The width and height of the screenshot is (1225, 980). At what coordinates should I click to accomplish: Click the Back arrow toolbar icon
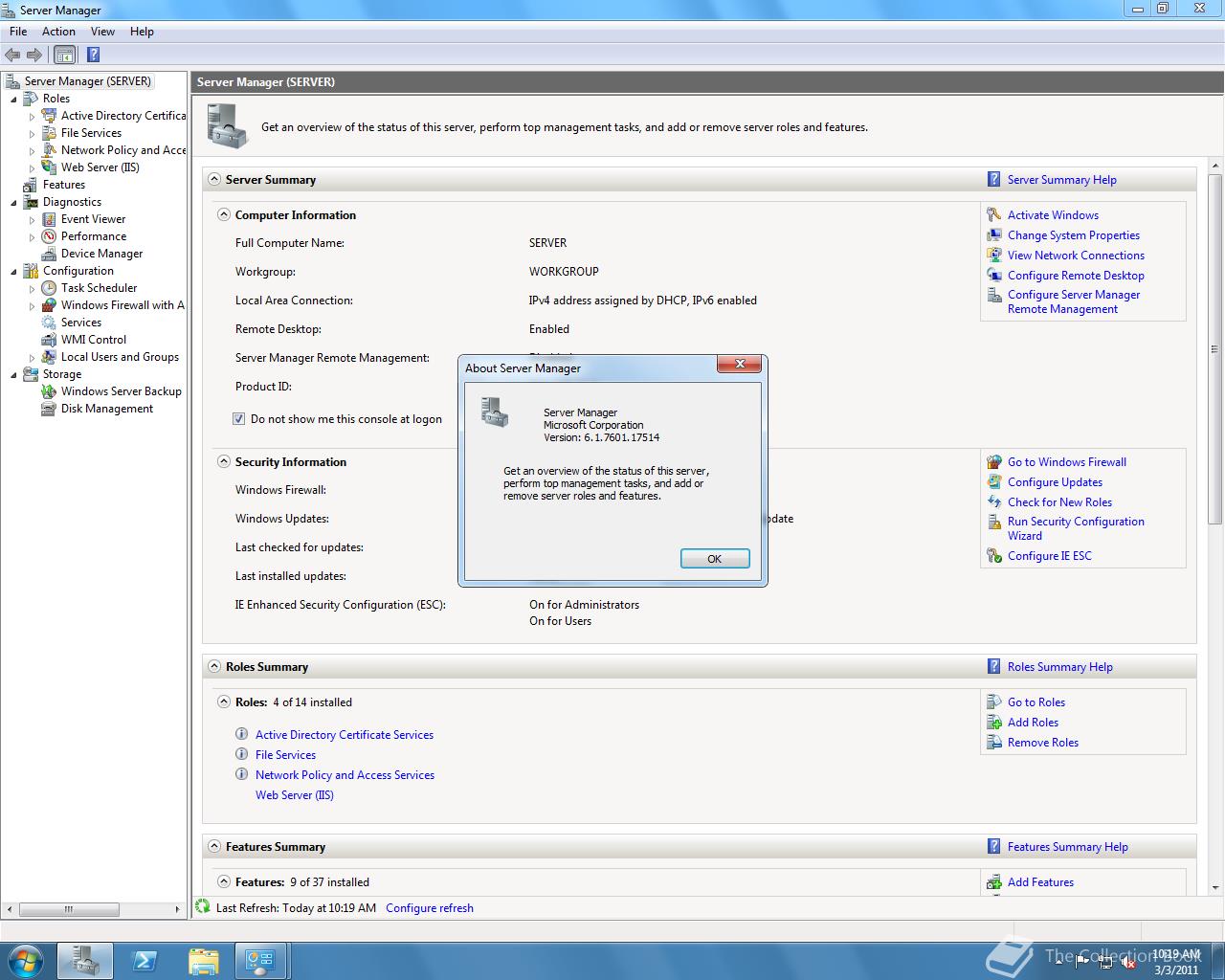coord(12,55)
